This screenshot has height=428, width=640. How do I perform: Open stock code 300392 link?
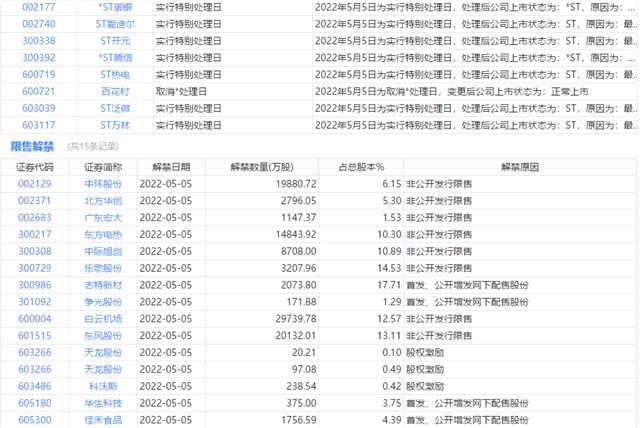(x=38, y=58)
